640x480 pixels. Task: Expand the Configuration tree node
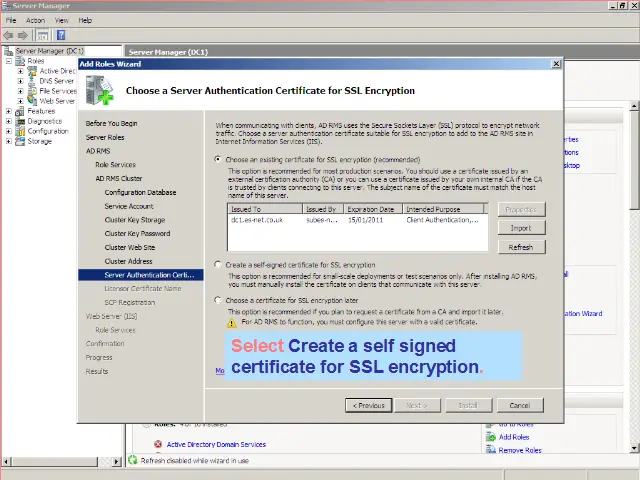[x=9, y=131]
